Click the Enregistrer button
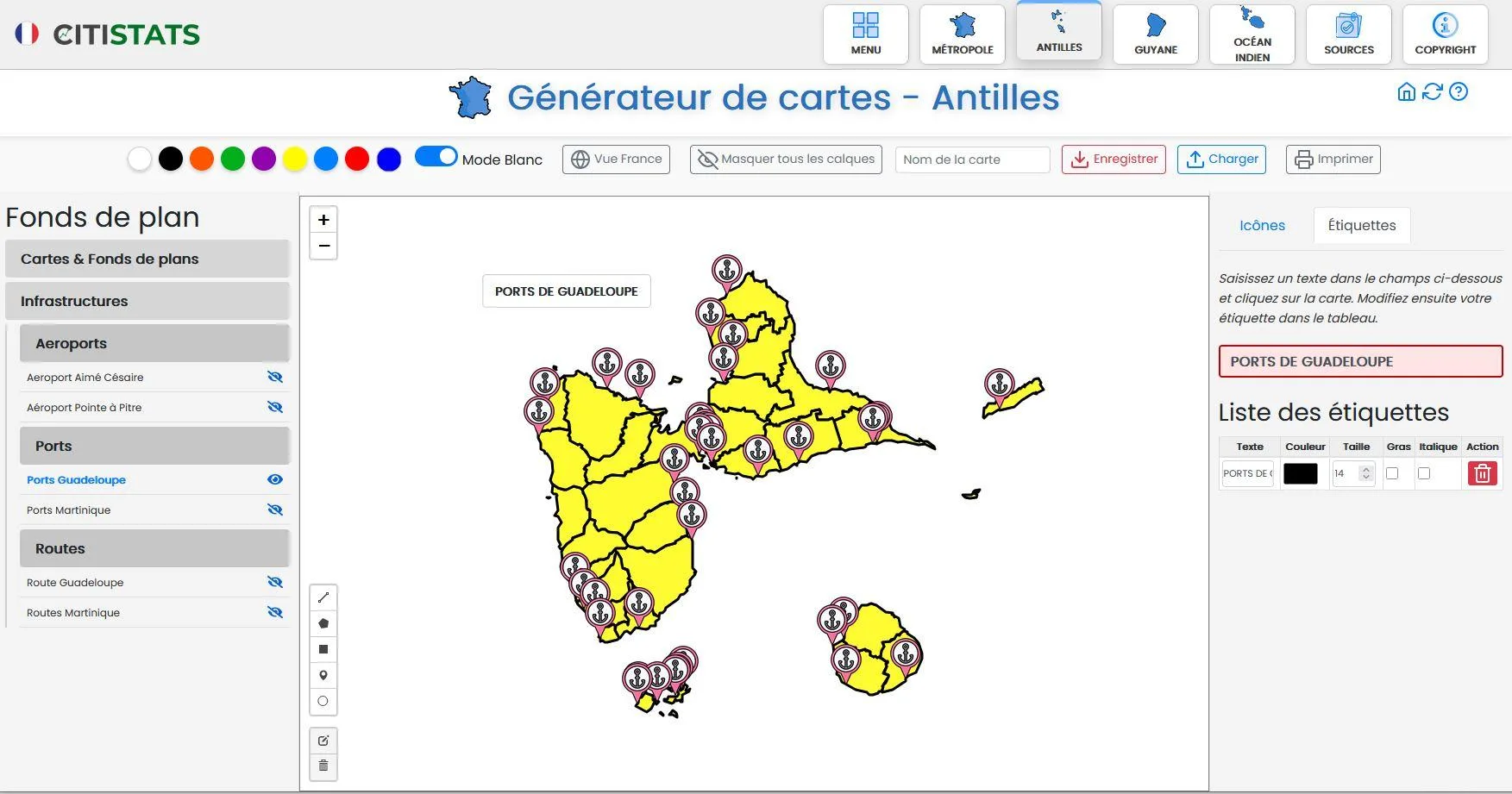 pyautogui.click(x=1114, y=159)
